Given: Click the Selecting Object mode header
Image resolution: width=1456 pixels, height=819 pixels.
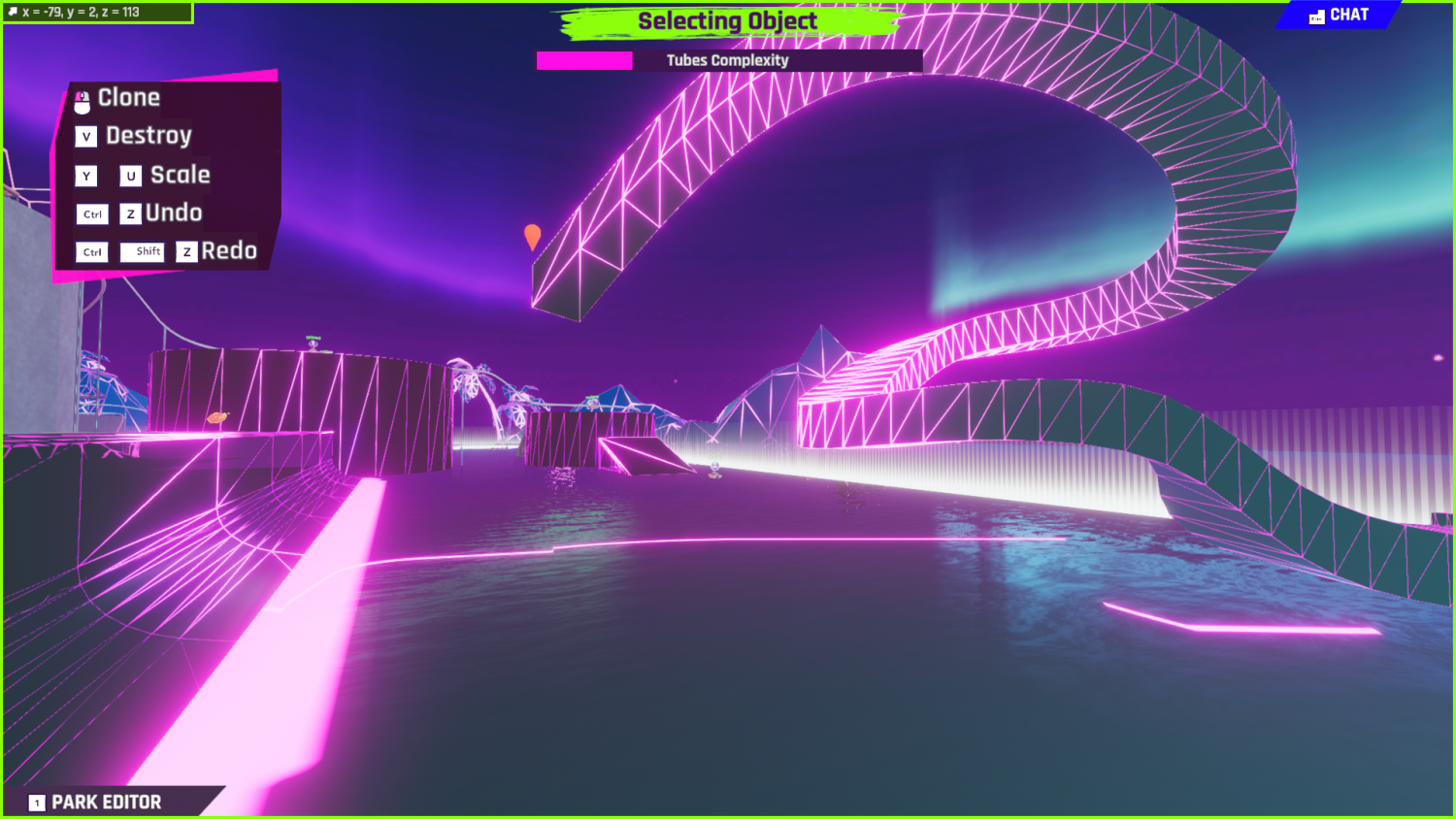Looking at the screenshot, I should pos(727,21).
